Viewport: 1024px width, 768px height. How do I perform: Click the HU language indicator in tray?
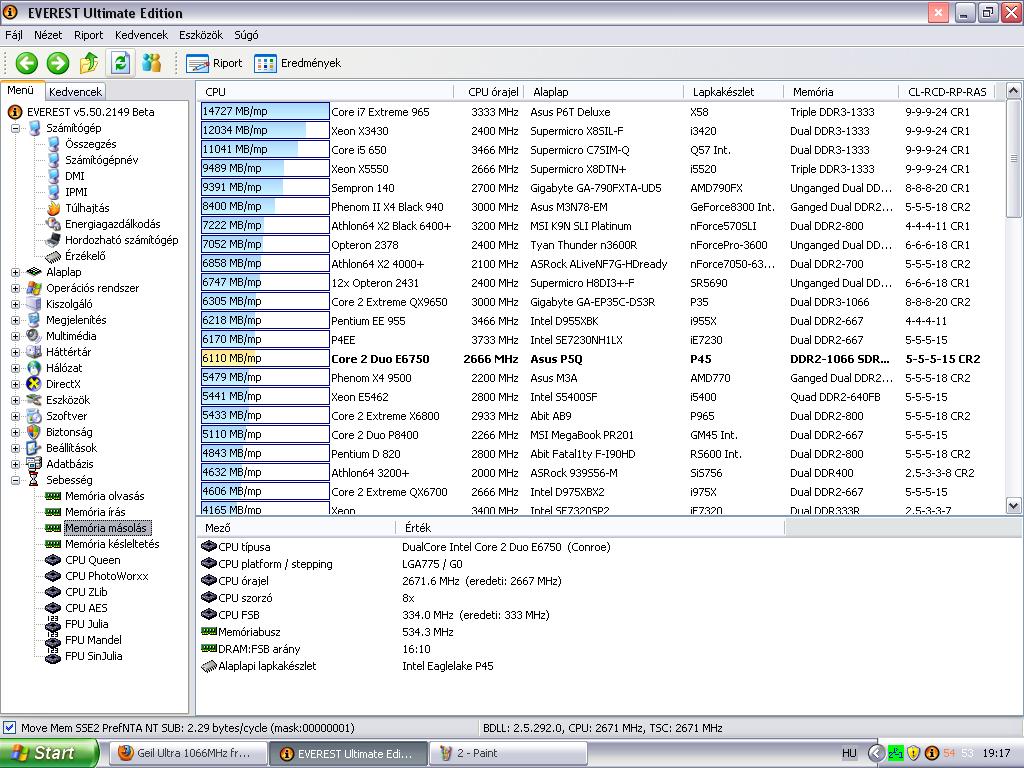pos(849,753)
